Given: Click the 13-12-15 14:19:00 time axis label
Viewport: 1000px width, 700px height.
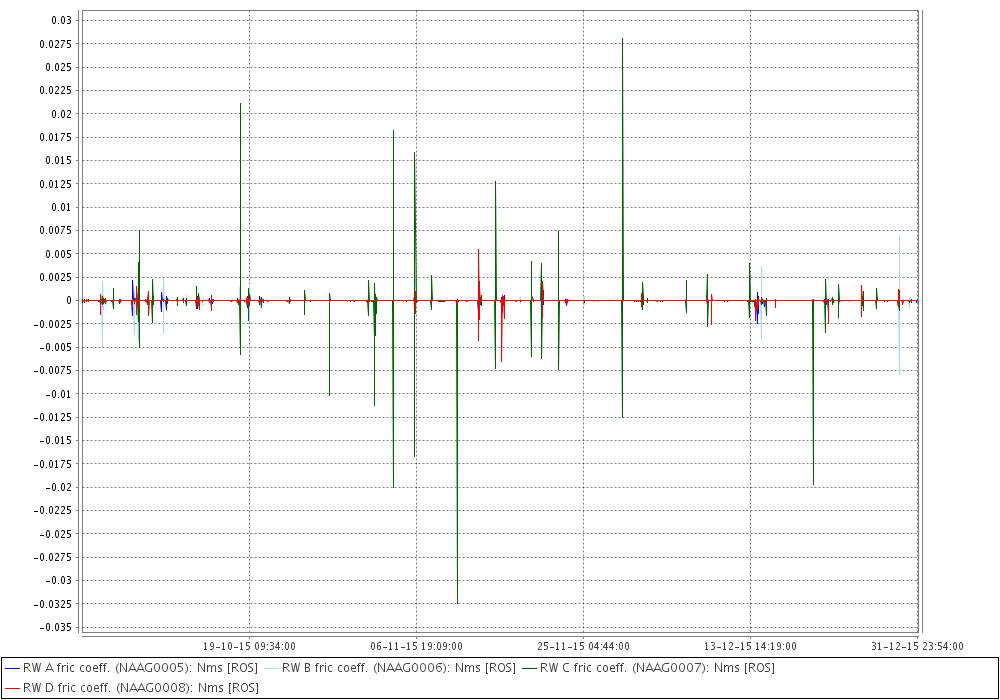Looking at the screenshot, I should (x=750, y=646).
